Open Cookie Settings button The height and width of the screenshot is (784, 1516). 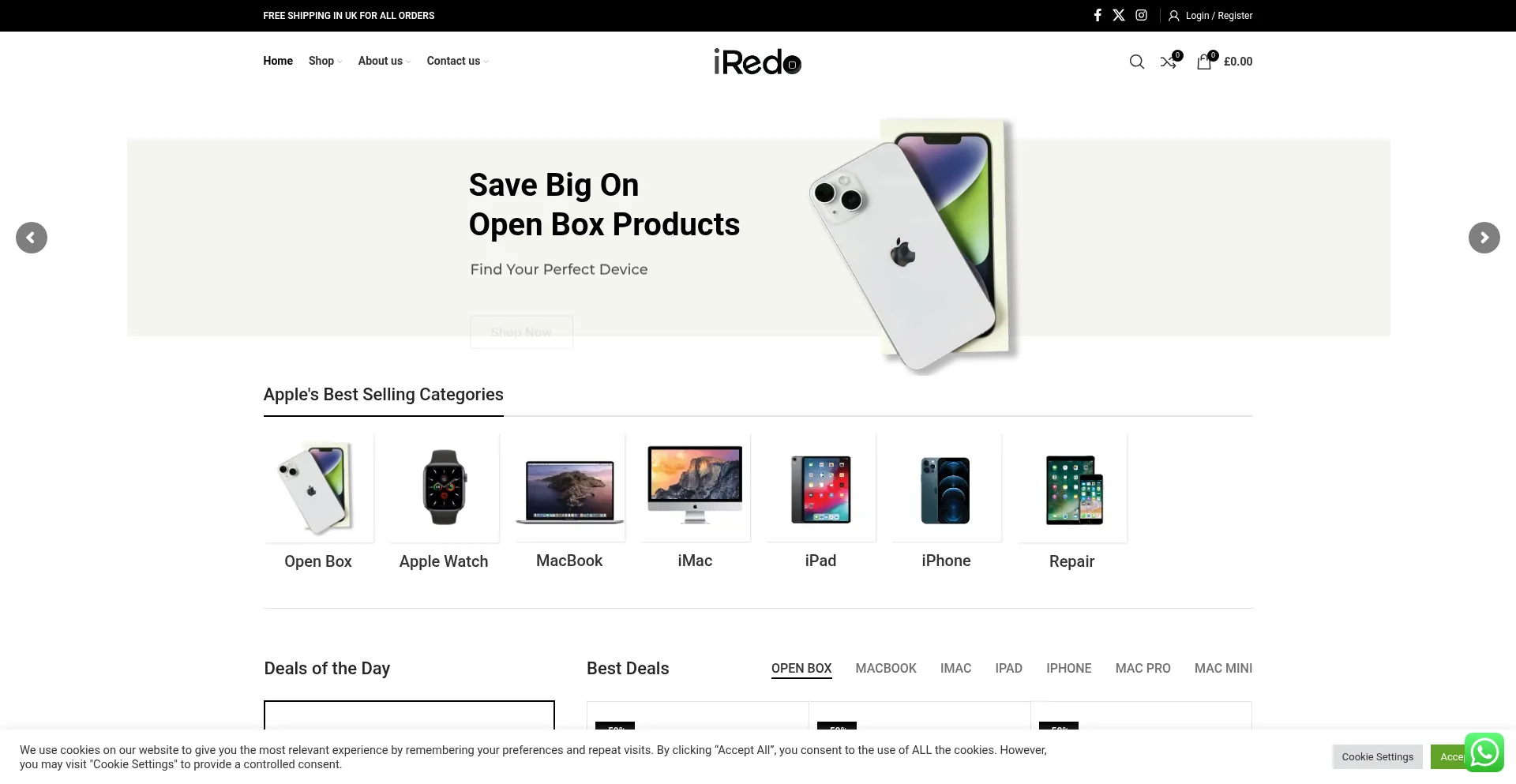pos(1378,756)
